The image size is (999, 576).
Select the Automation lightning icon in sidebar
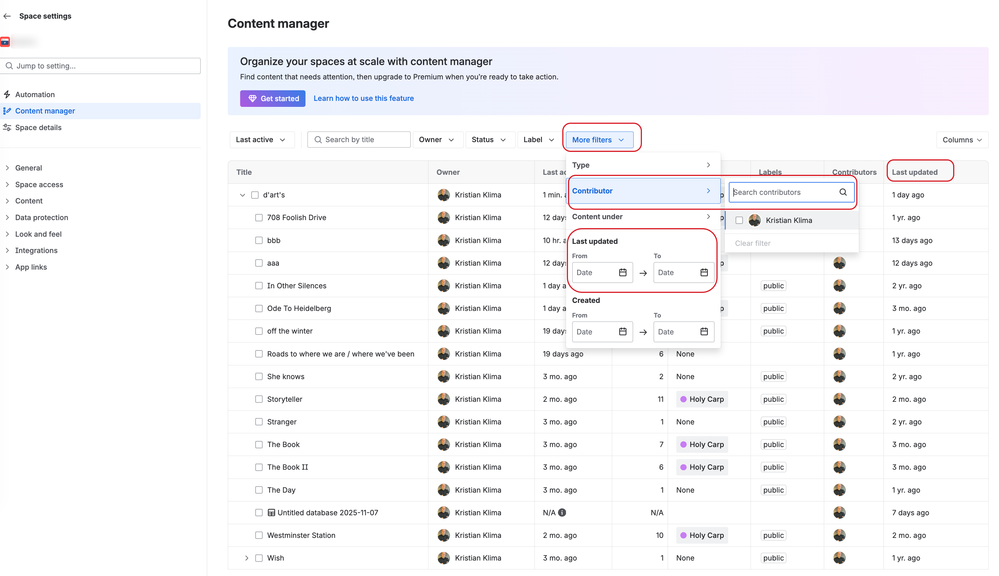(x=9, y=94)
